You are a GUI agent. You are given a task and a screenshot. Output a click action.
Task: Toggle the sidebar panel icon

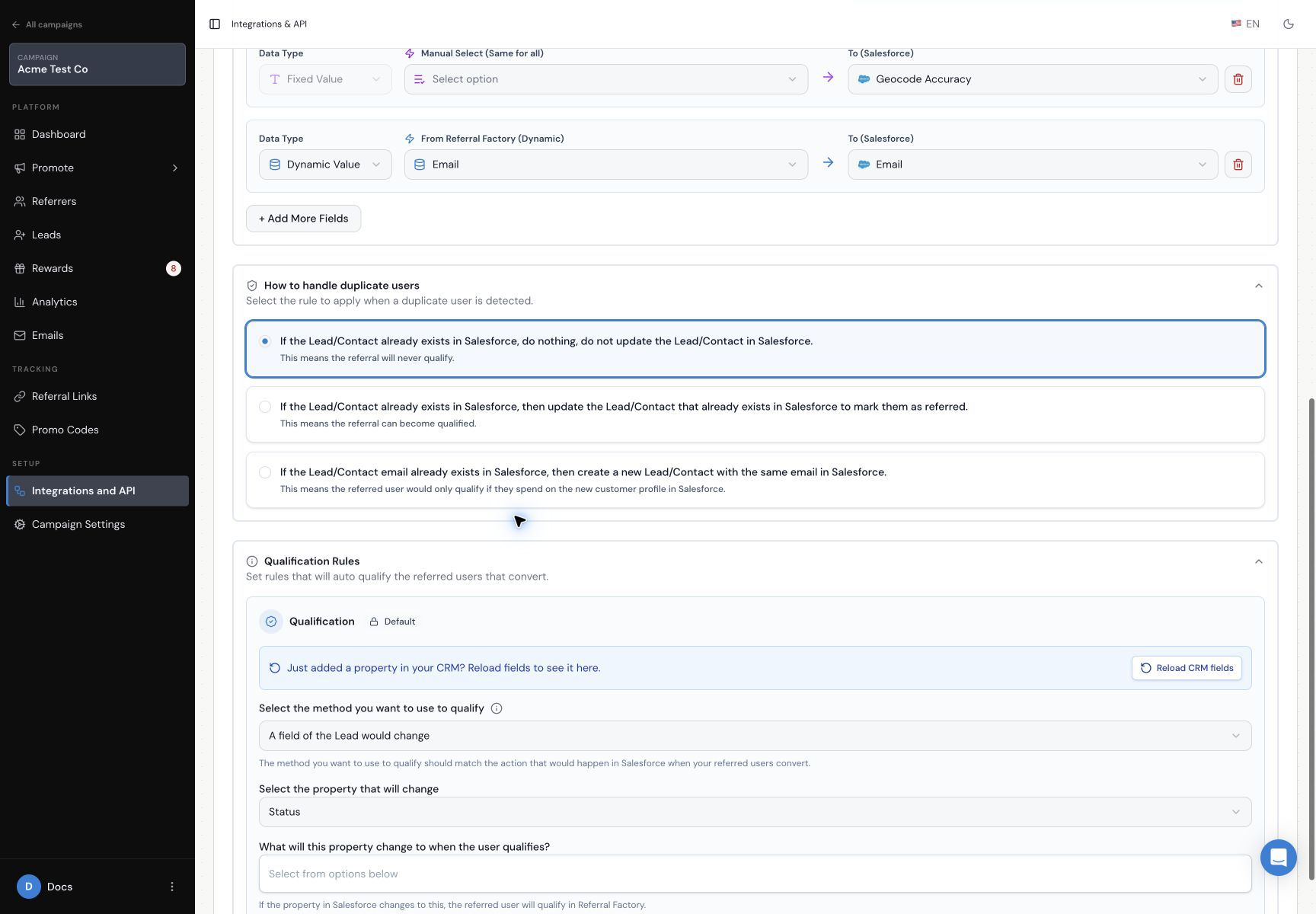pos(215,24)
